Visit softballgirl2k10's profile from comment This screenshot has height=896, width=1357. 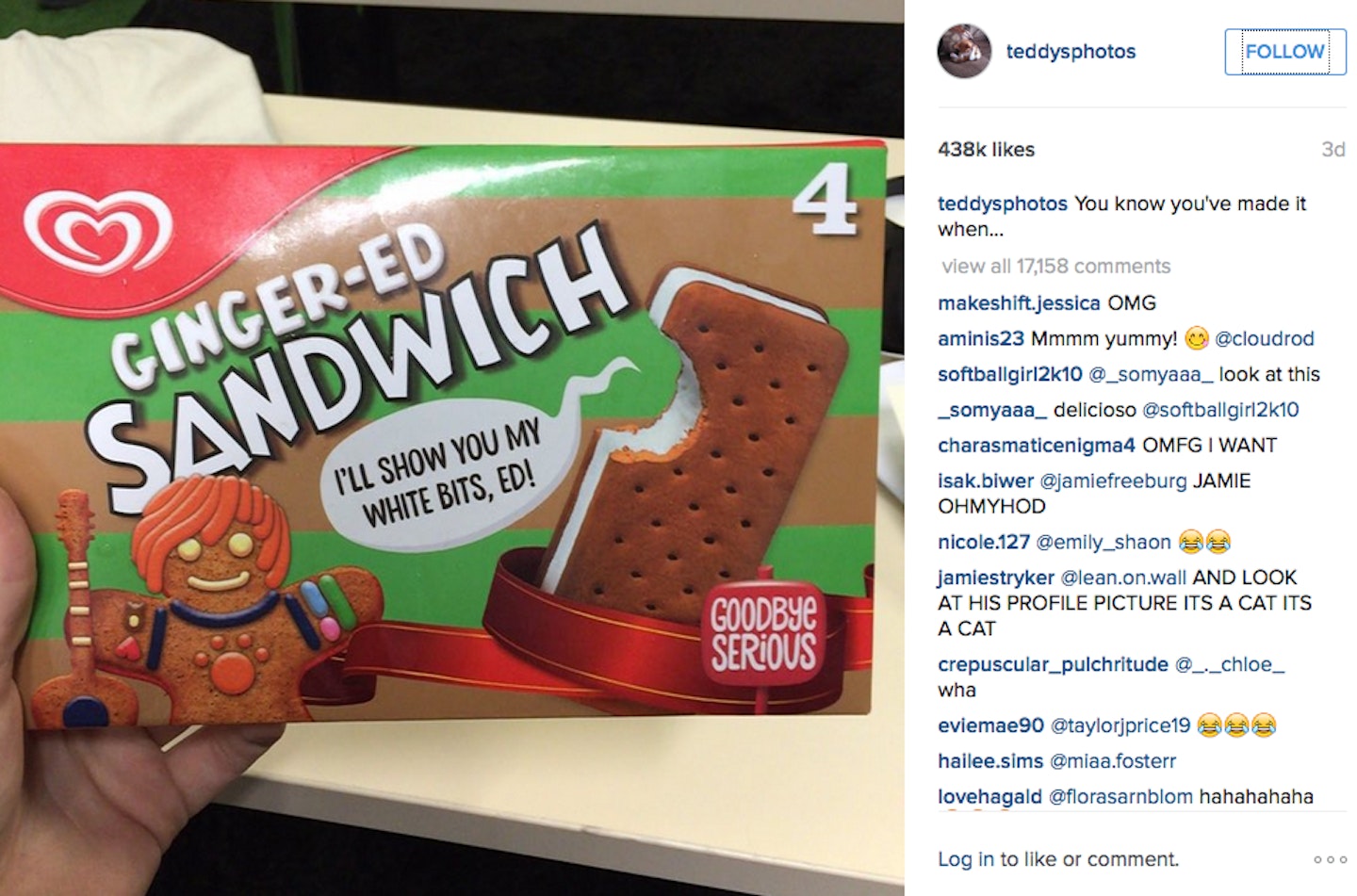coord(1010,374)
